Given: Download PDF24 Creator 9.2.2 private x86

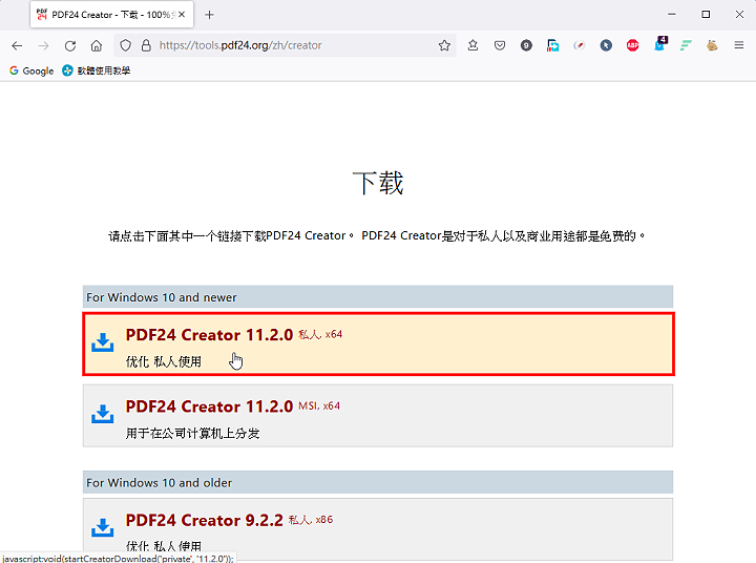Looking at the screenshot, I should click(378, 529).
